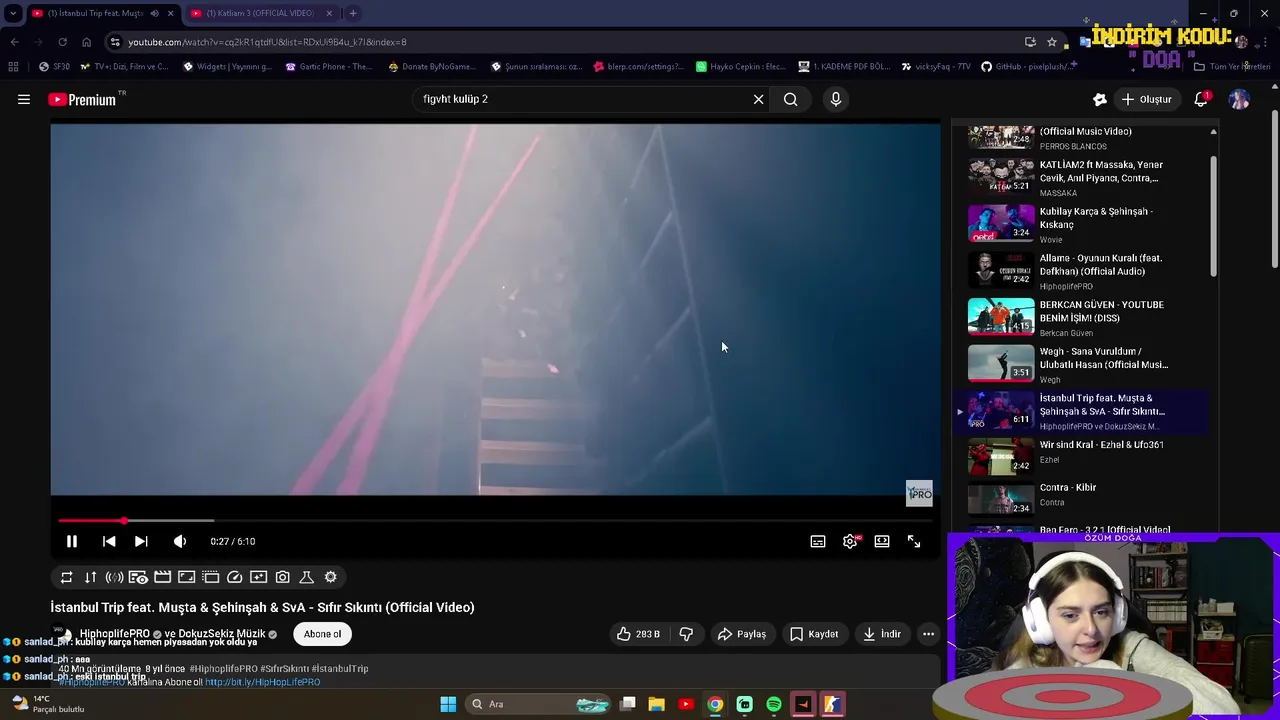The height and width of the screenshot is (720, 1280).
Task: Pause the video
Action: pyautogui.click(x=72, y=541)
